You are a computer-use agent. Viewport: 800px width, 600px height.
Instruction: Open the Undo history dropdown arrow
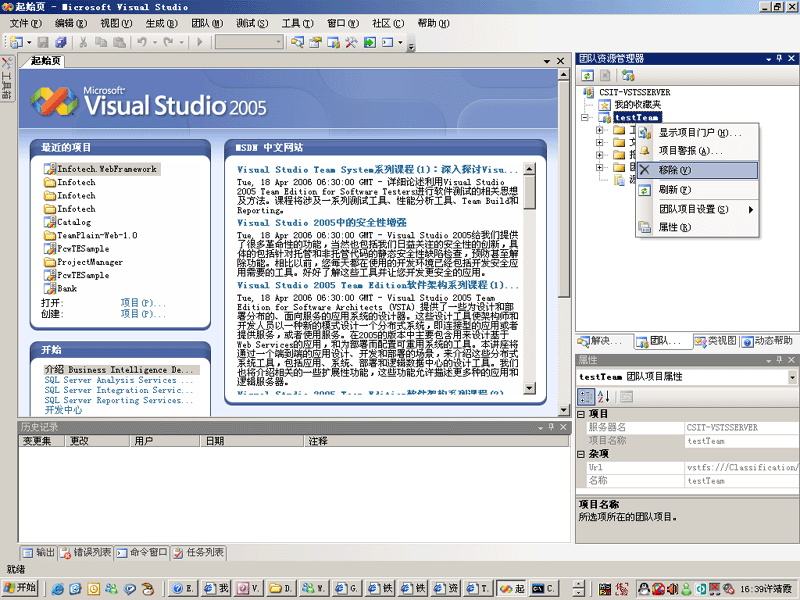[155, 42]
